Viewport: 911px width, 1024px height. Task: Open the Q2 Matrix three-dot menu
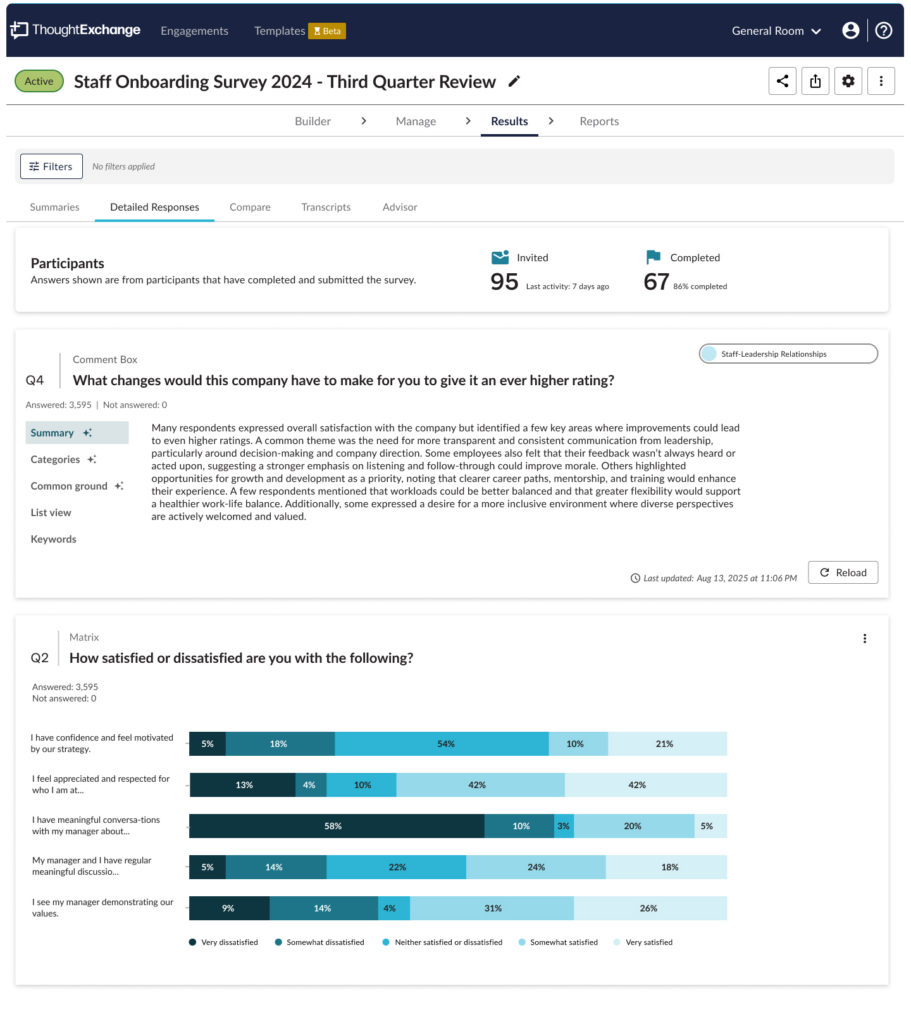point(865,639)
